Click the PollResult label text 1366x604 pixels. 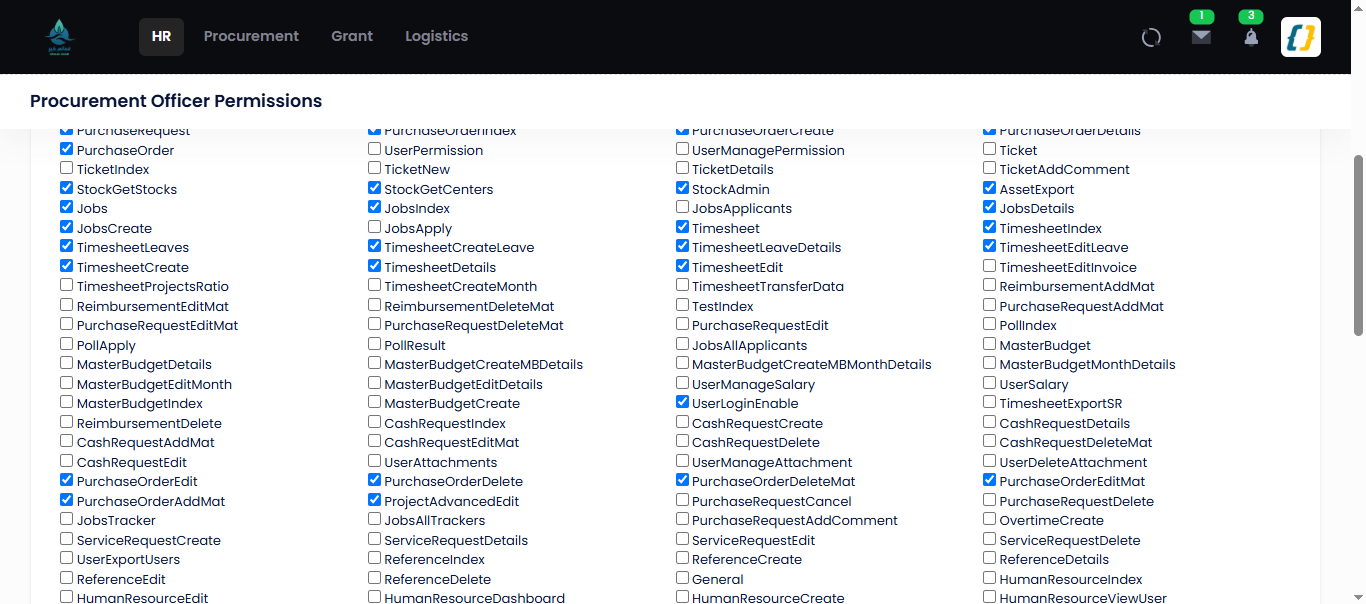pyautogui.click(x=415, y=345)
